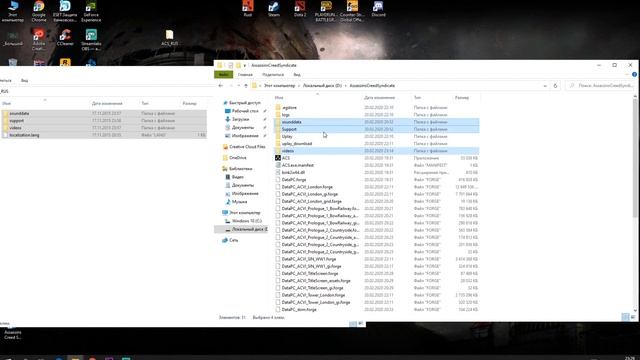640x360 pixels.
Task: Select the Rust game desktop icon
Action: 248,9
